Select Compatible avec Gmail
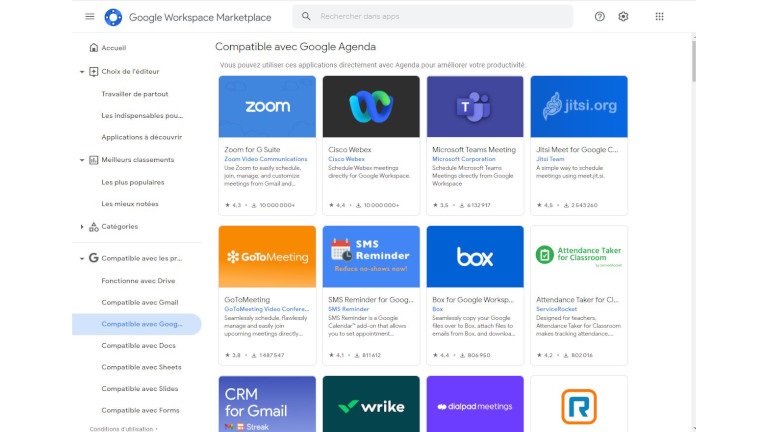The height and width of the screenshot is (432, 768). coord(140,302)
